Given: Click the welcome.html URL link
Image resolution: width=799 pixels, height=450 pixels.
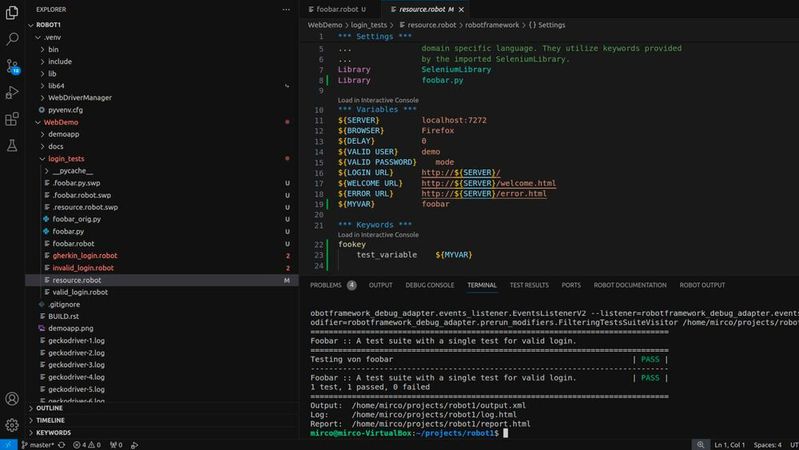Looking at the screenshot, I should click(489, 183).
